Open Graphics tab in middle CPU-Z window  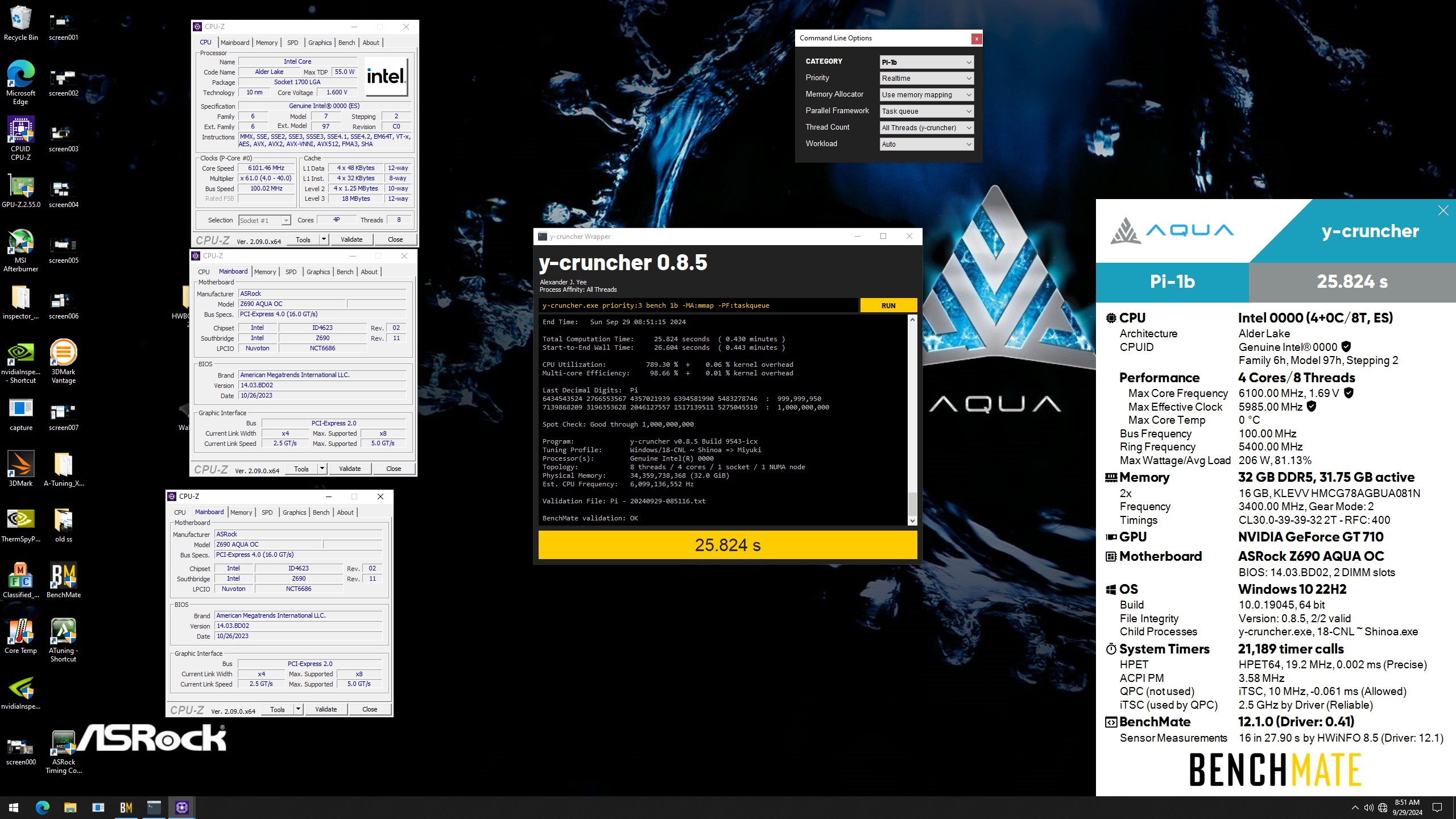click(318, 272)
